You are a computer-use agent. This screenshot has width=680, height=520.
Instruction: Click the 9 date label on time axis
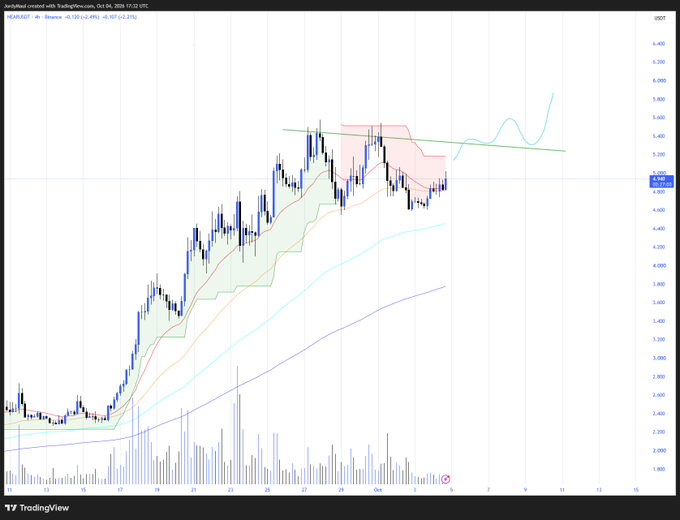[525, 490]
